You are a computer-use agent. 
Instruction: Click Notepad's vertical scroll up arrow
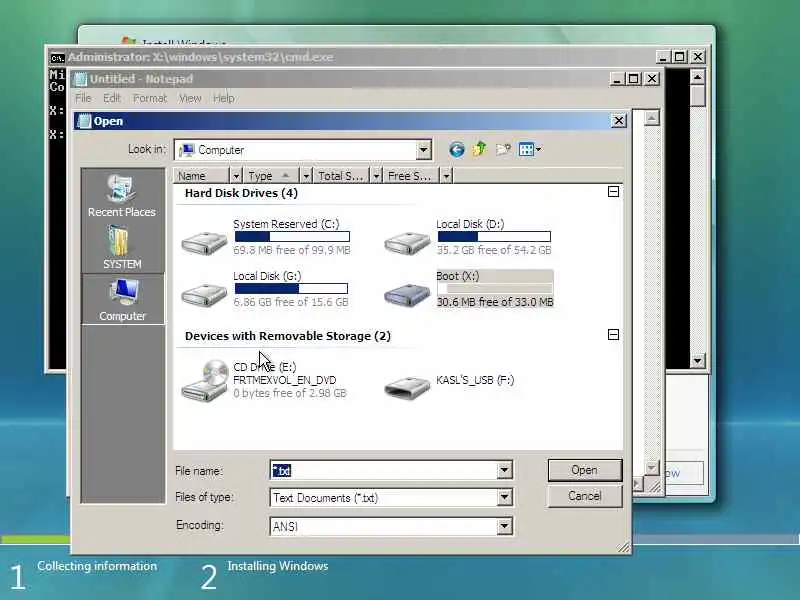(652, 118)
